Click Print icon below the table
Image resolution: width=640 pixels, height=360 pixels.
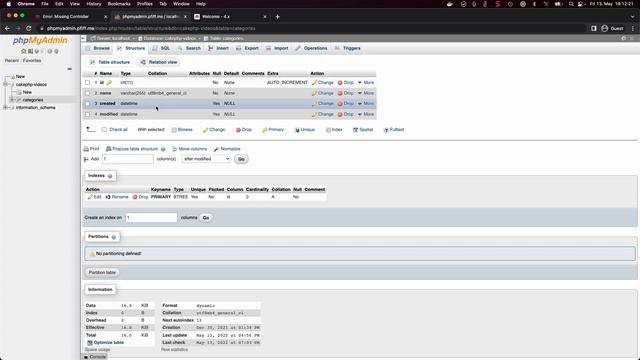pos(86,149)
